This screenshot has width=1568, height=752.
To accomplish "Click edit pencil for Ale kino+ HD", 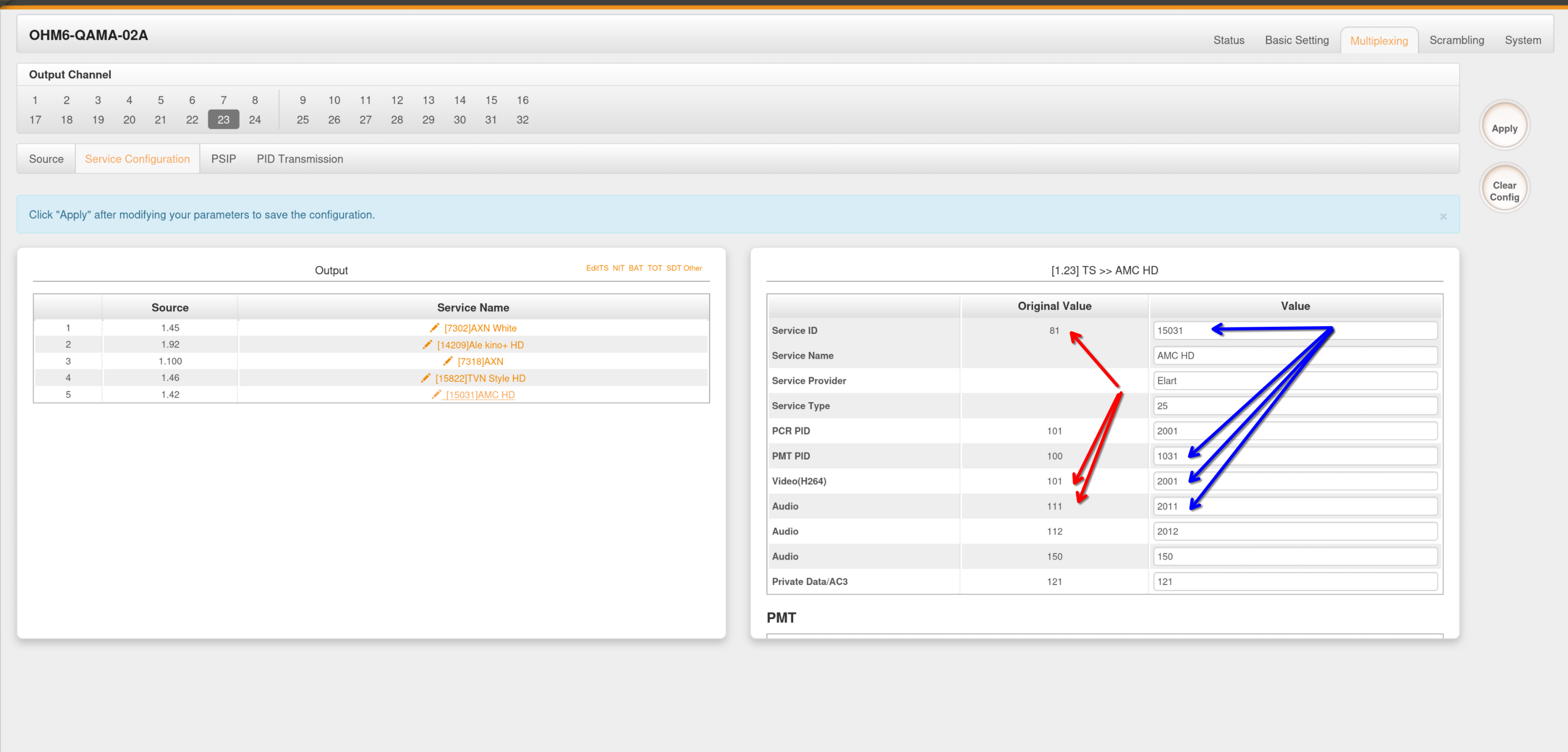I will [427, 345].
